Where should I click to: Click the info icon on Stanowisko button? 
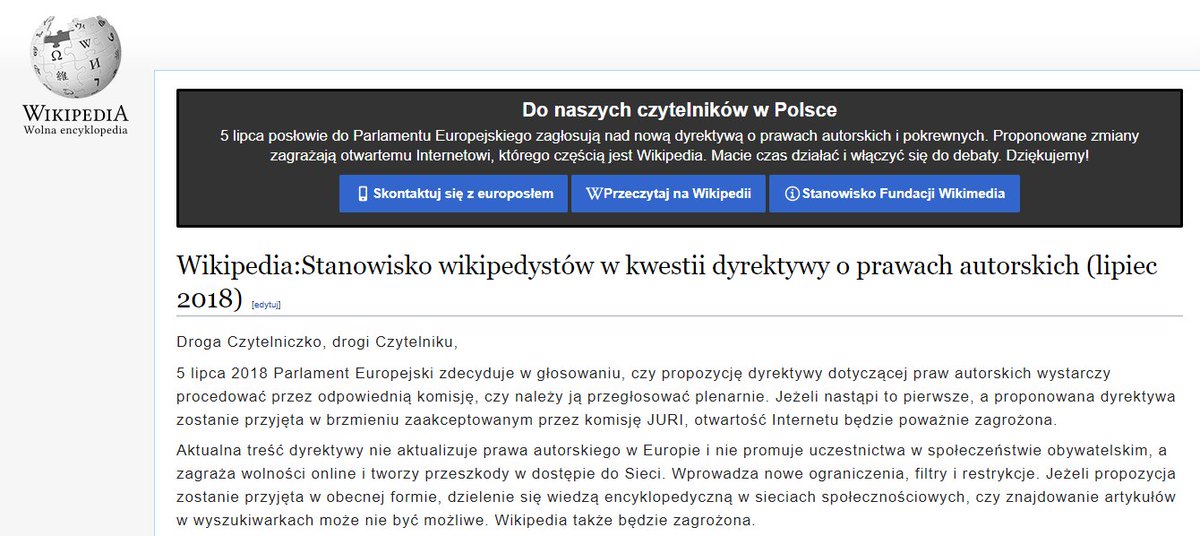click(x=793, y=194)
